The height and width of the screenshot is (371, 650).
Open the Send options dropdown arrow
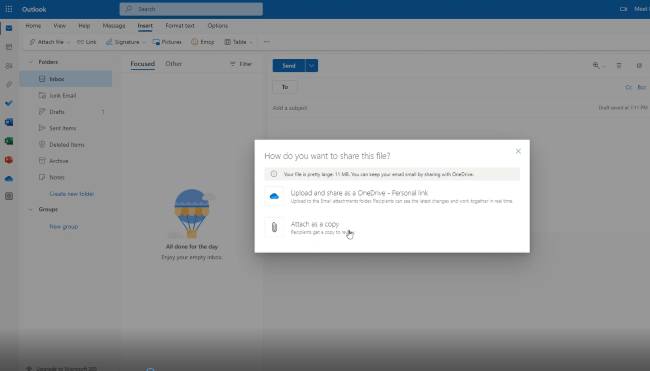coord(312,65)
